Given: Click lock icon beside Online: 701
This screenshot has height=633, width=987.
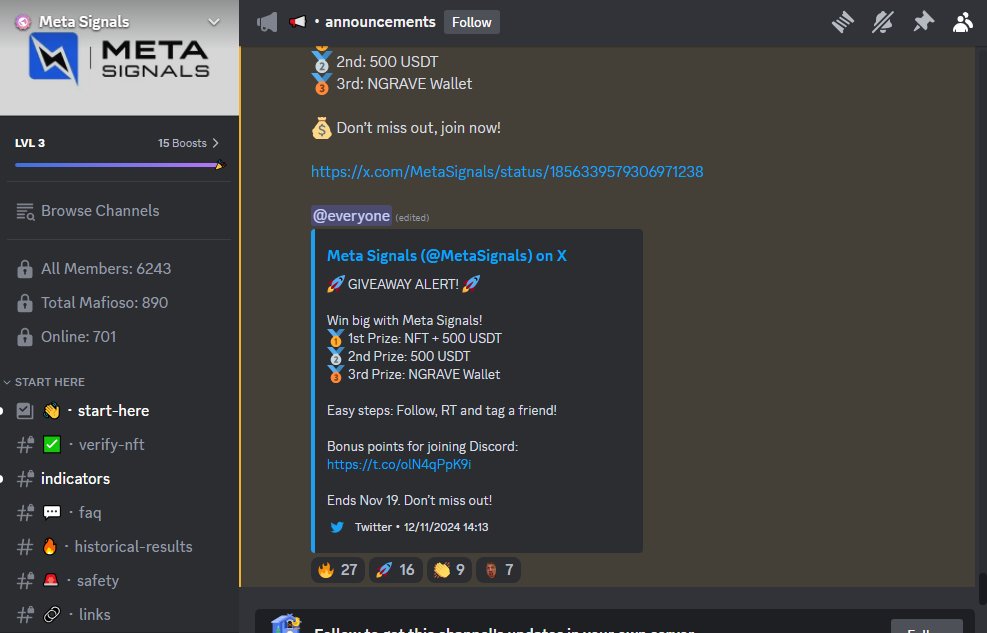Looking at the screenshot, I should (25, 337).
